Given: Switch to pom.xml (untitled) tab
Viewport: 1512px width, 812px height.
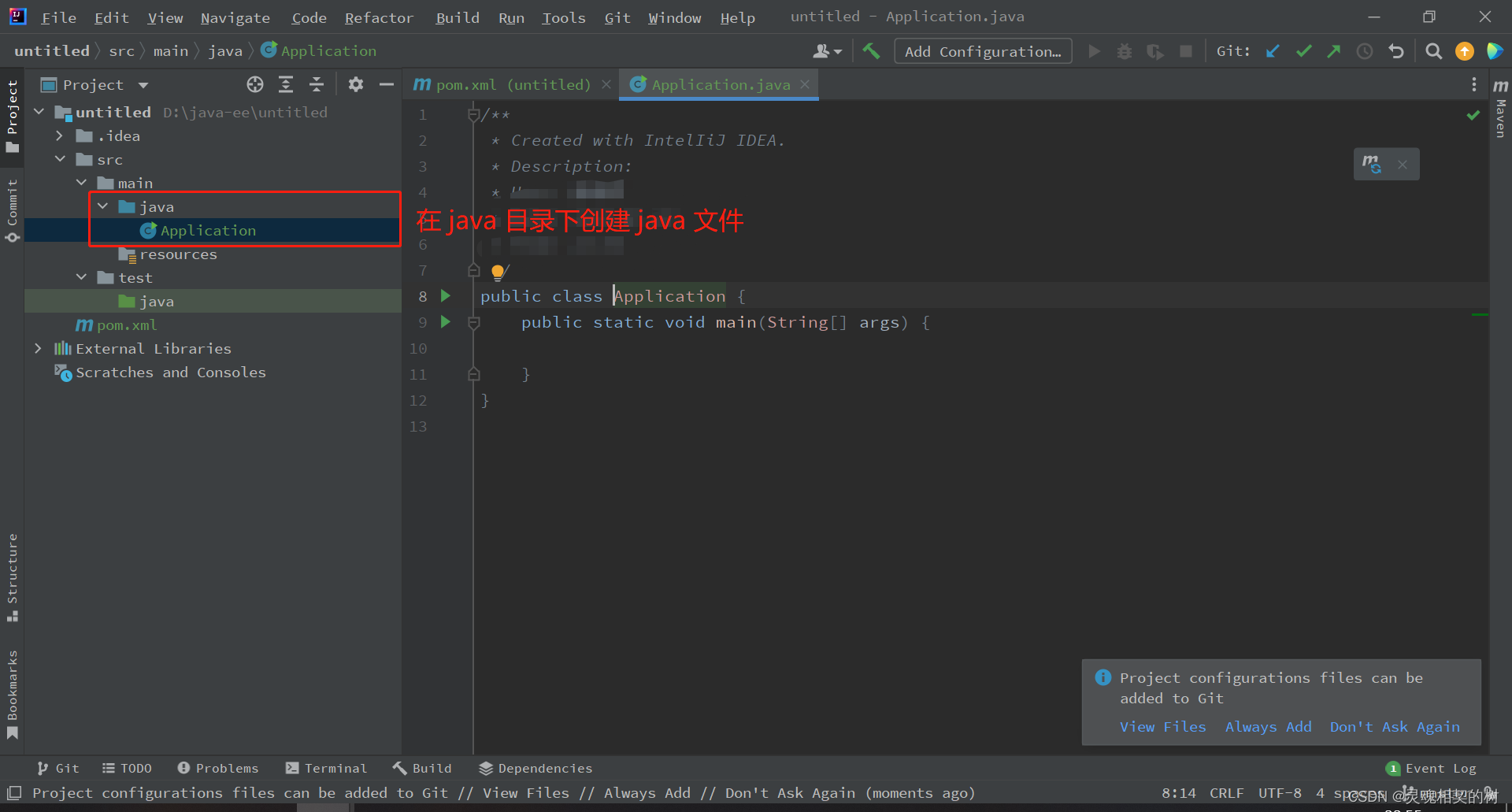Looking at the screenshot, I should tap(502, 84).
